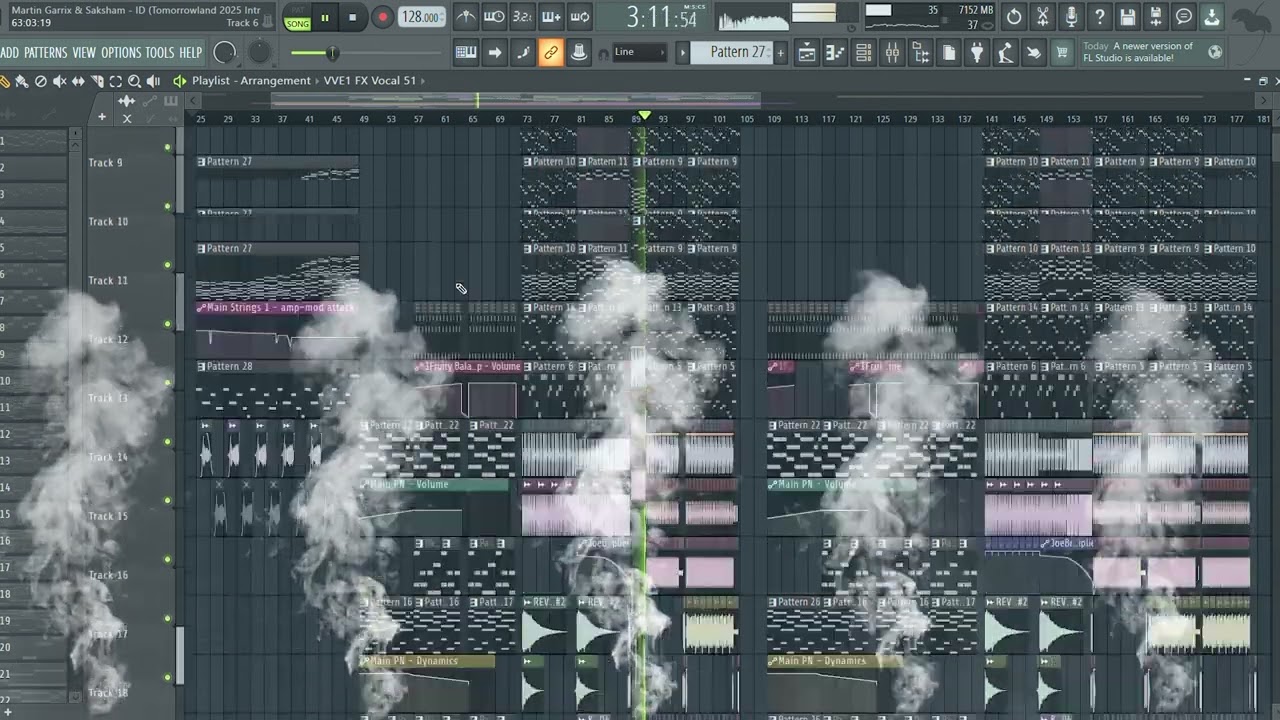Open the audio editor scissors icon
The image size is (1280, 720).
(1042, 17)
